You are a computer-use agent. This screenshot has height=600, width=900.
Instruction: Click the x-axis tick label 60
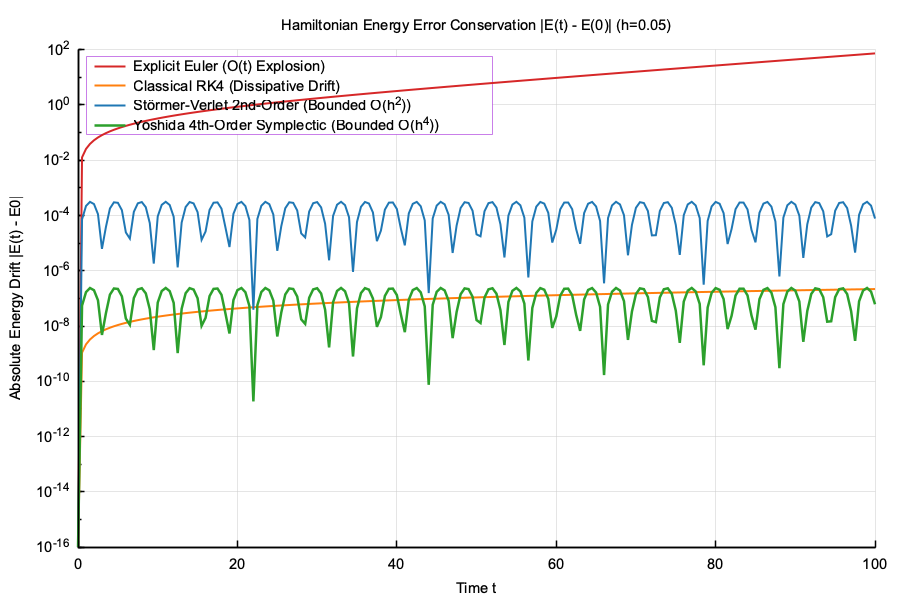(556, 564)
